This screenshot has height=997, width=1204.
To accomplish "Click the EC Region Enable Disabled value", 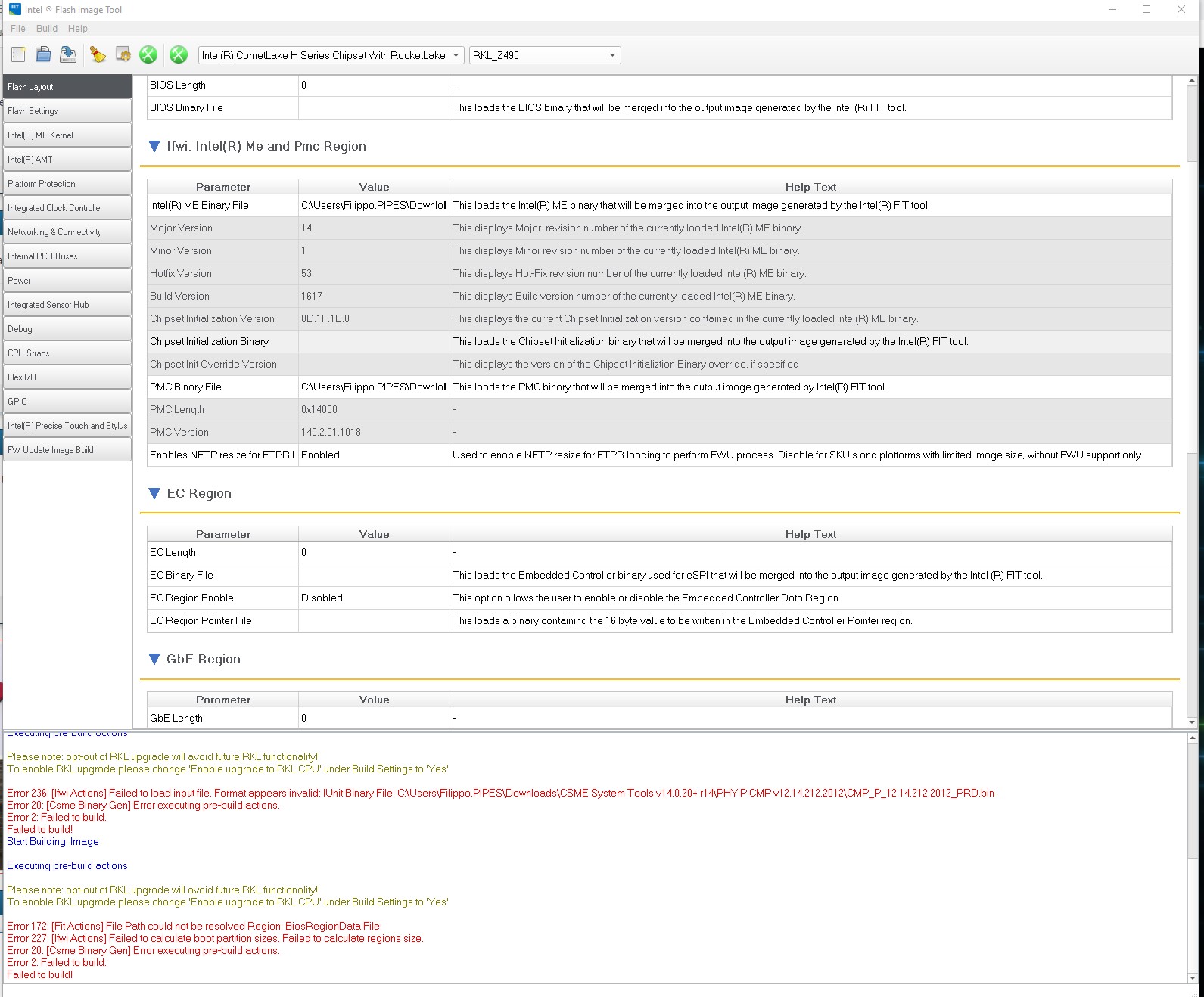I will (374, 598).
